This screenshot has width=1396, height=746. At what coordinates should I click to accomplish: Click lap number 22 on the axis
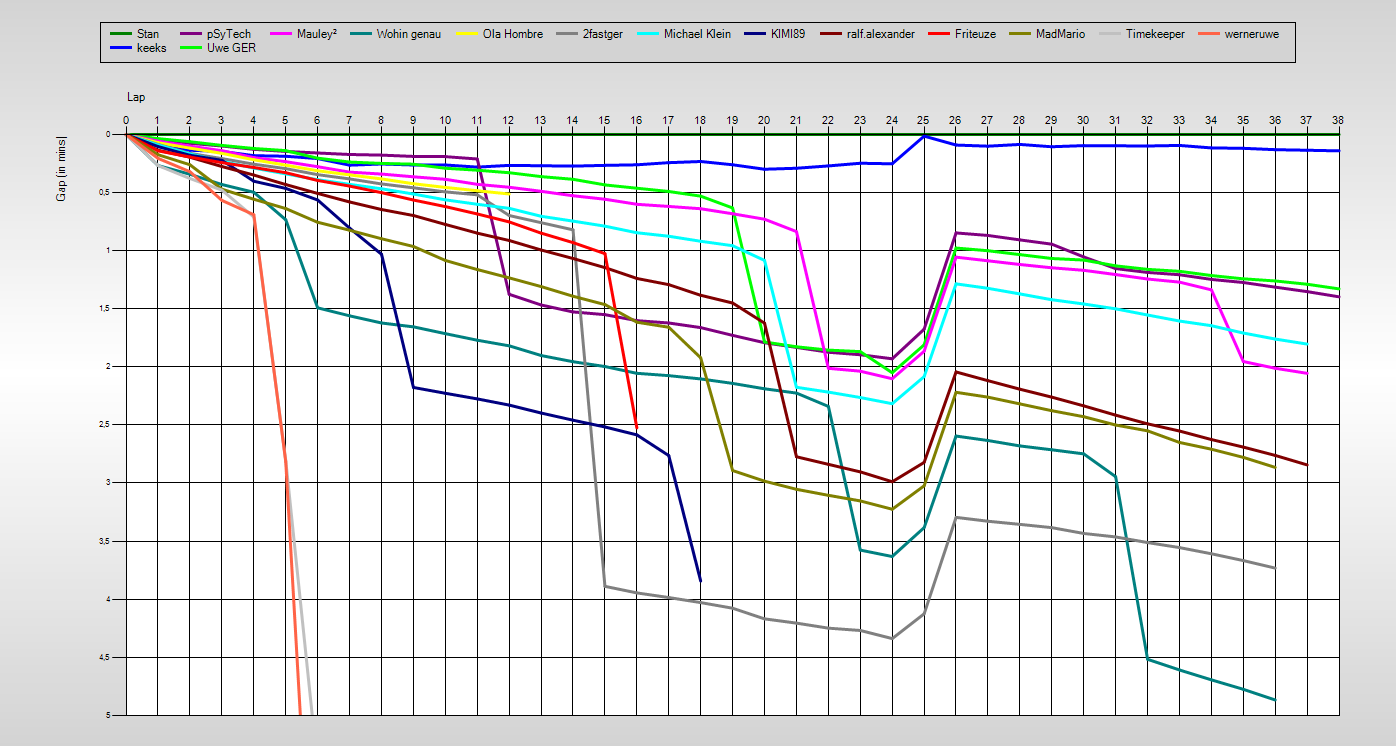tap(828, 121)
